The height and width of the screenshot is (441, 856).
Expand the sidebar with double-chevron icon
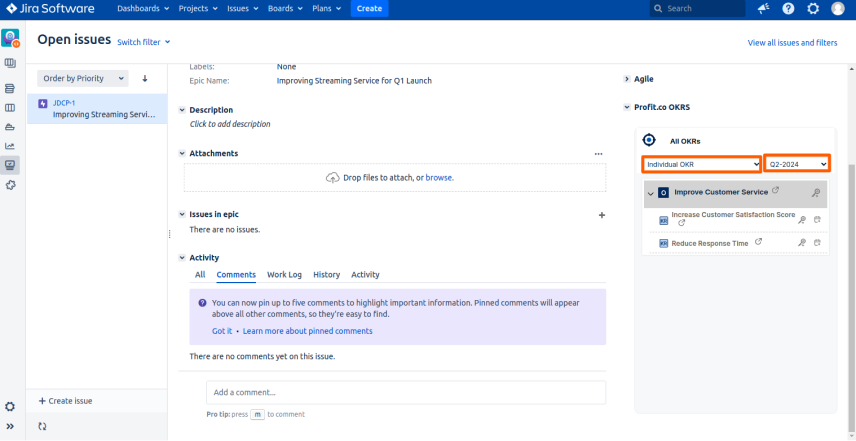coord(10,426)
